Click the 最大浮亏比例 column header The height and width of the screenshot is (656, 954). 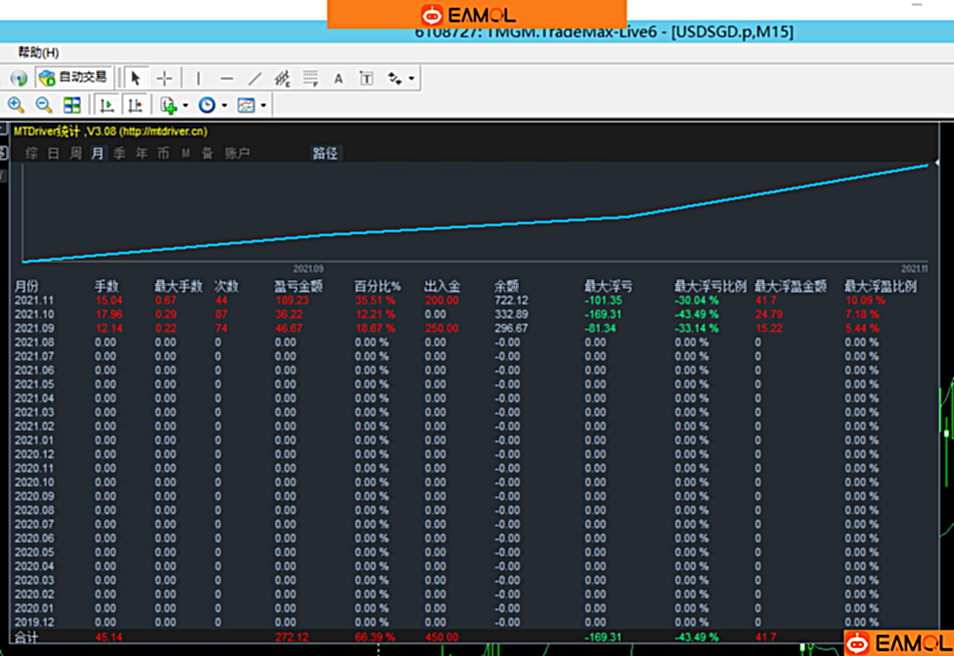click(710, 286)
